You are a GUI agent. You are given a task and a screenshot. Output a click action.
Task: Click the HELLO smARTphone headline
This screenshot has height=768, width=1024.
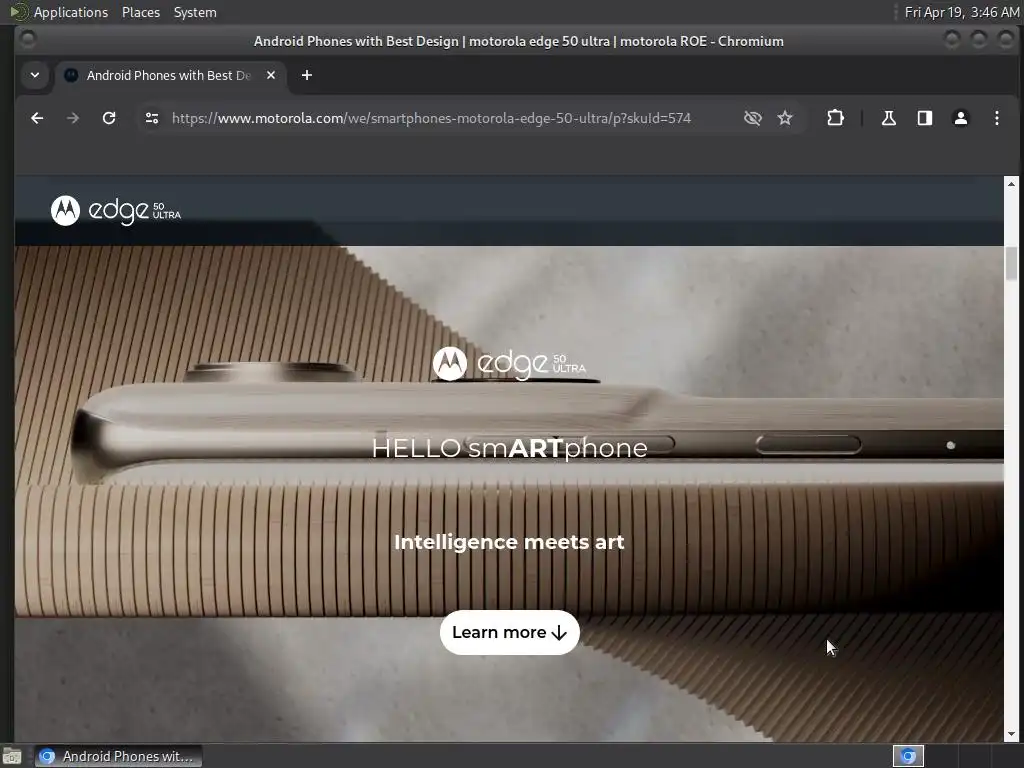tap(509, 448)
